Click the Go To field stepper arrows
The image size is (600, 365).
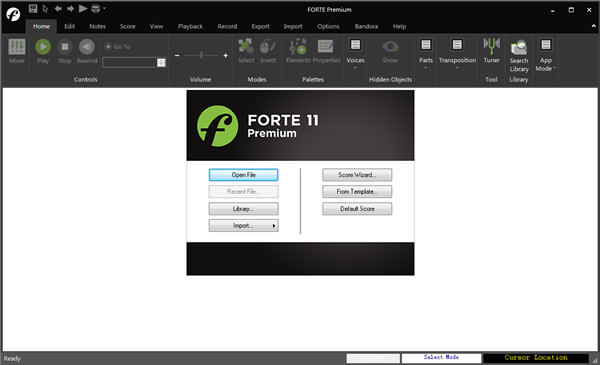161,62
